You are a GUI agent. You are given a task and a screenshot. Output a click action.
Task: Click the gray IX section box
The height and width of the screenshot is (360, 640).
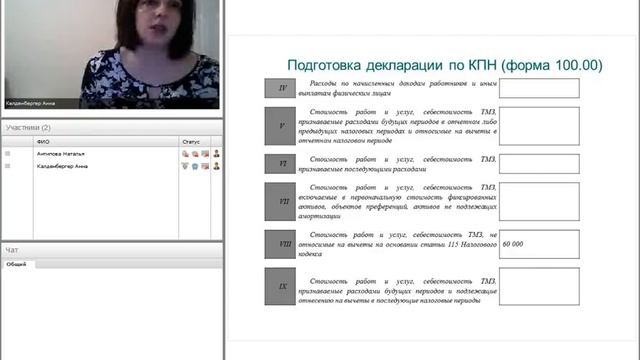click(x=280, y=287)
